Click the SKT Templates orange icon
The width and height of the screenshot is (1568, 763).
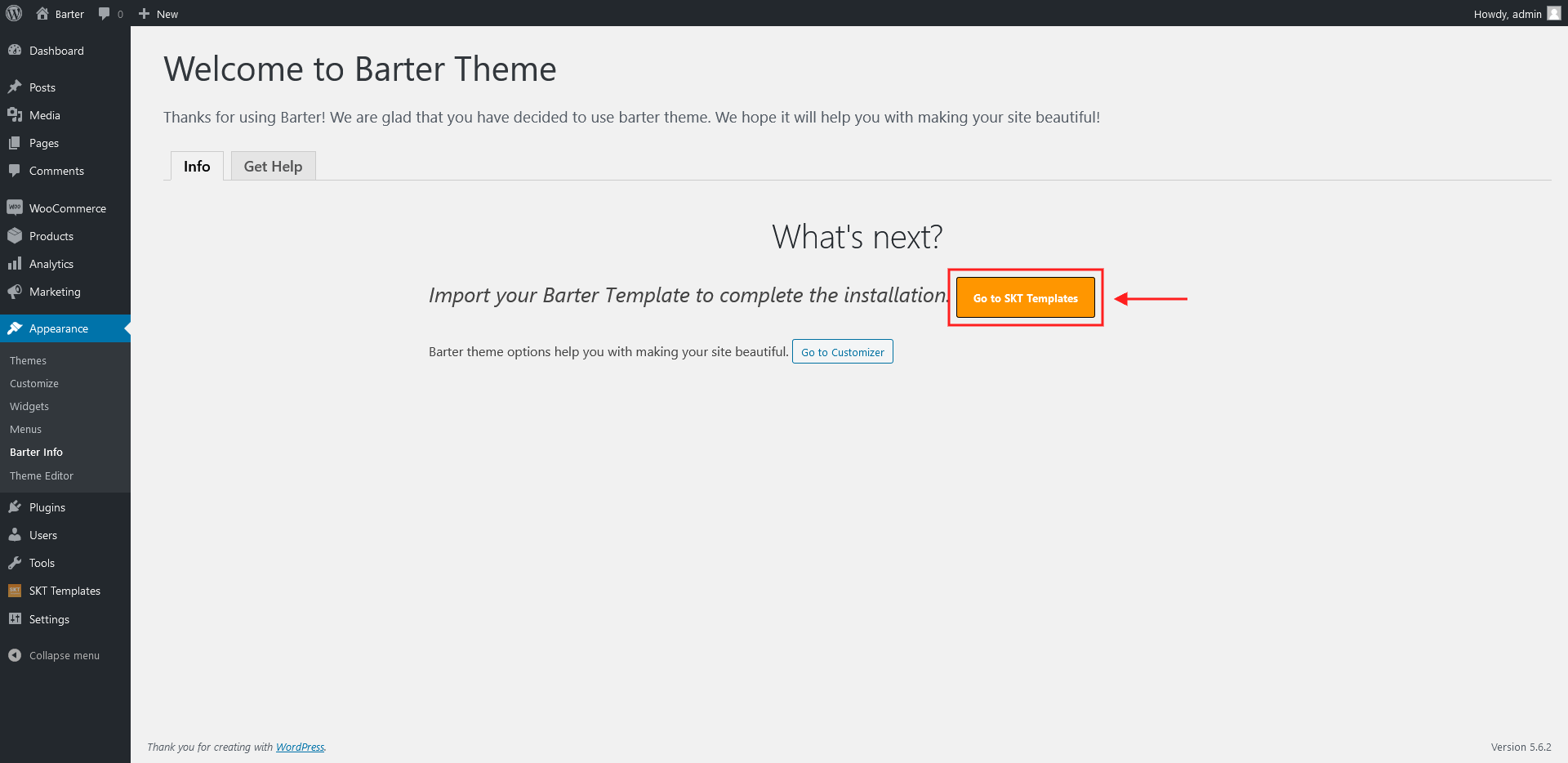click(x=15, y=590)
